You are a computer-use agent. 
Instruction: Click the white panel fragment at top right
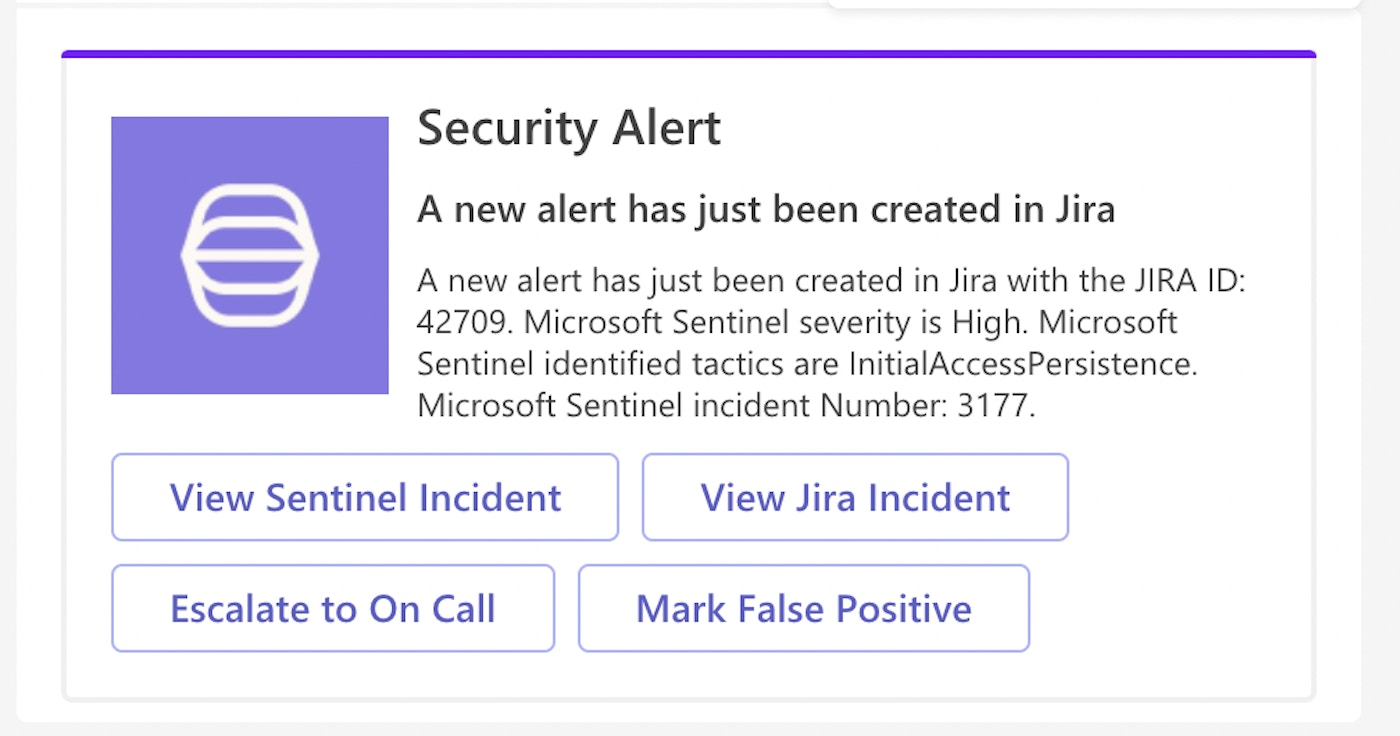[1095, 4]
